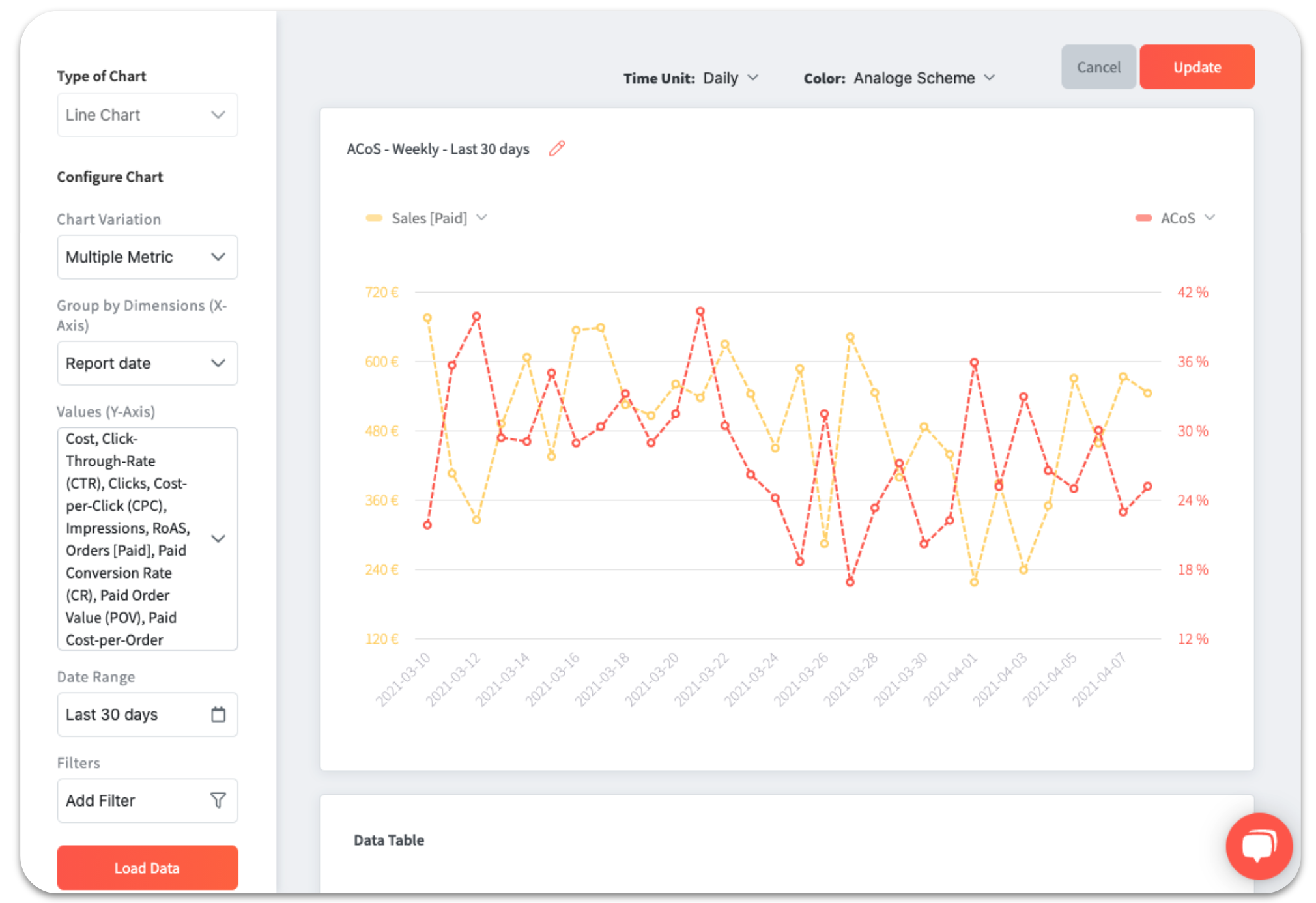Image resolution: width=1316 pixels, height=903 pixels.
Task: Open the Type of Chart dropdown
Action: 147,115
